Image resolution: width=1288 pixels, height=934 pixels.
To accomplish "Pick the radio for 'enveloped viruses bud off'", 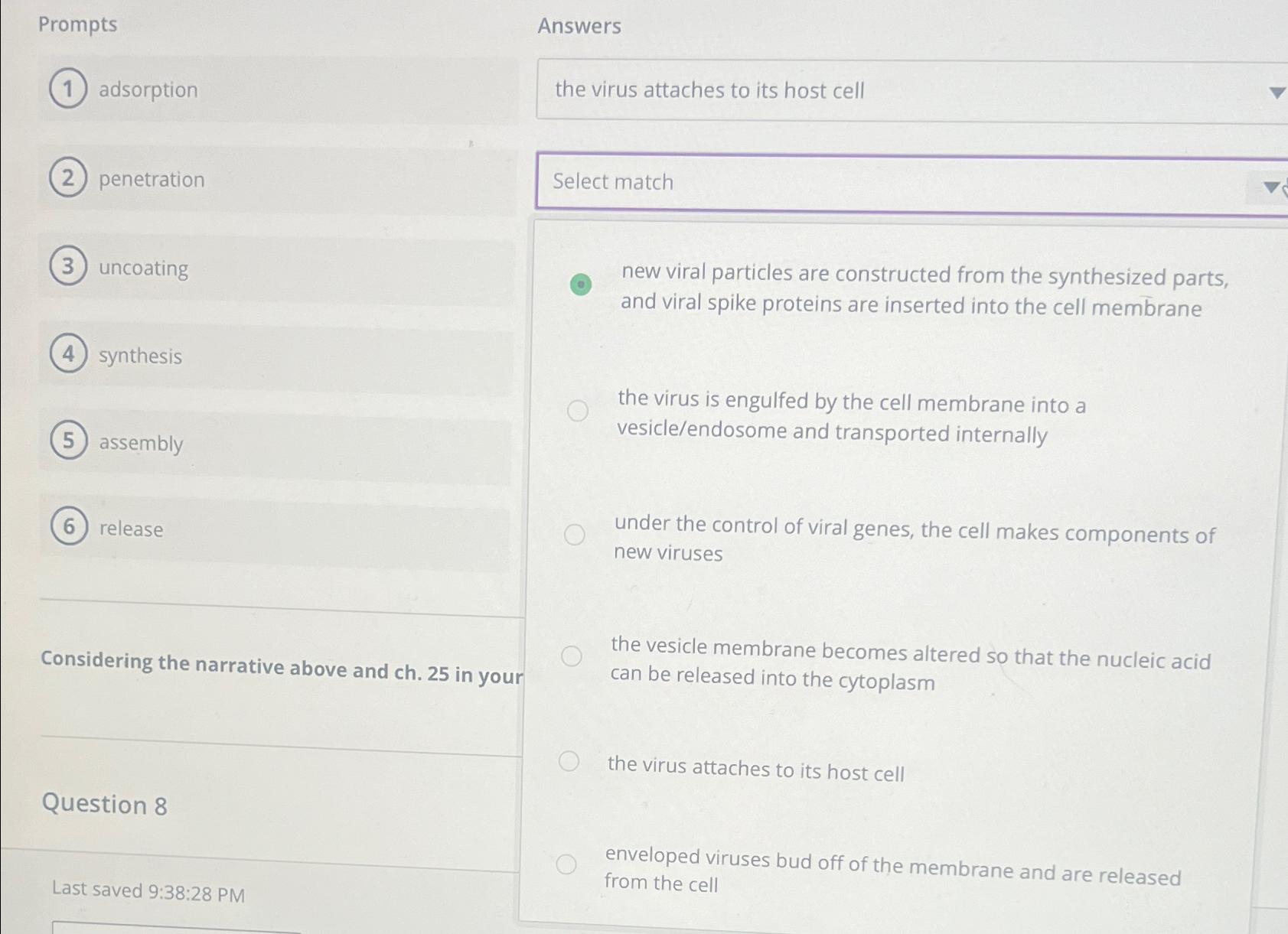I will (566, 864).
